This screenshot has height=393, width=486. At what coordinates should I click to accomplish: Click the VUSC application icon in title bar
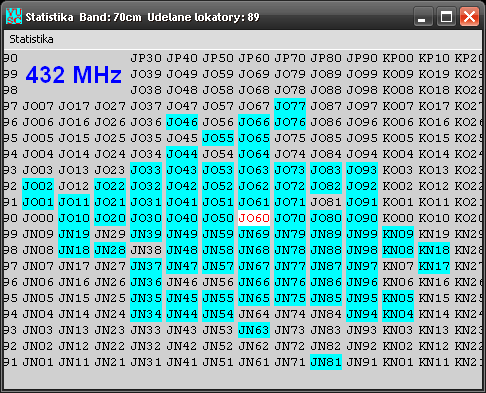[14, 17]
